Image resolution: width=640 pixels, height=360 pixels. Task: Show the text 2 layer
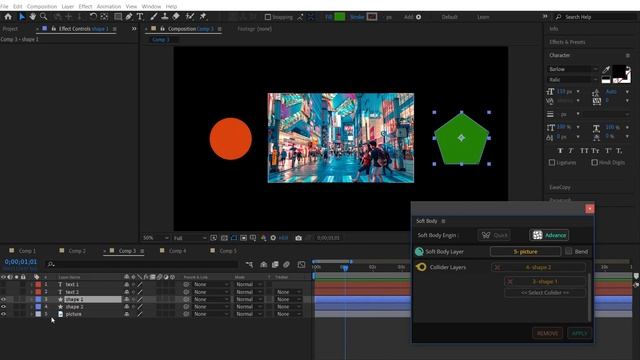(x=4, y=292)
